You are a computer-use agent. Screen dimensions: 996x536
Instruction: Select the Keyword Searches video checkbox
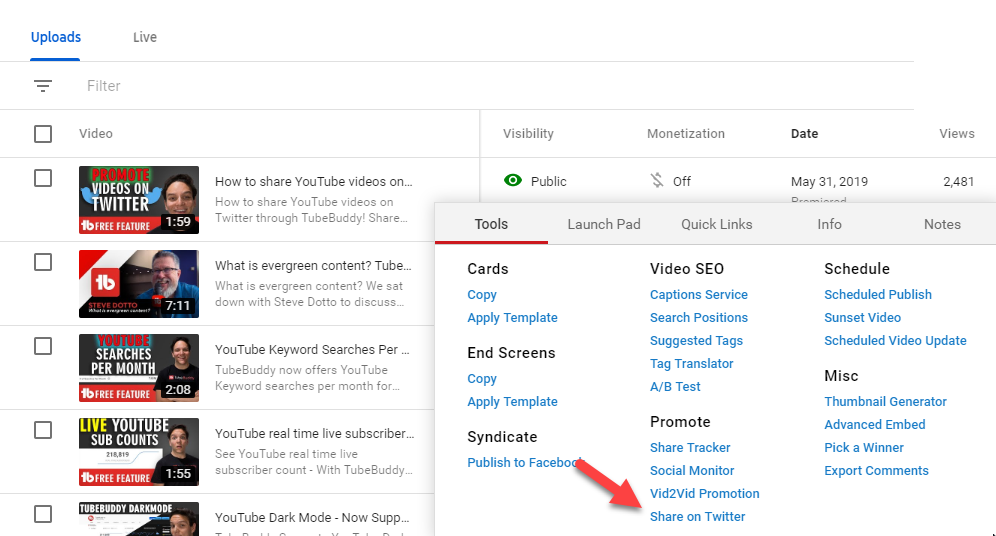click(x=43, y=346)
